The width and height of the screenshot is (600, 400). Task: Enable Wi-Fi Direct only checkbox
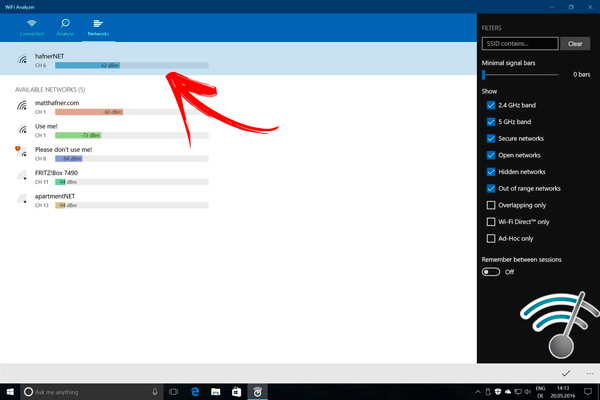coord(491,222)
